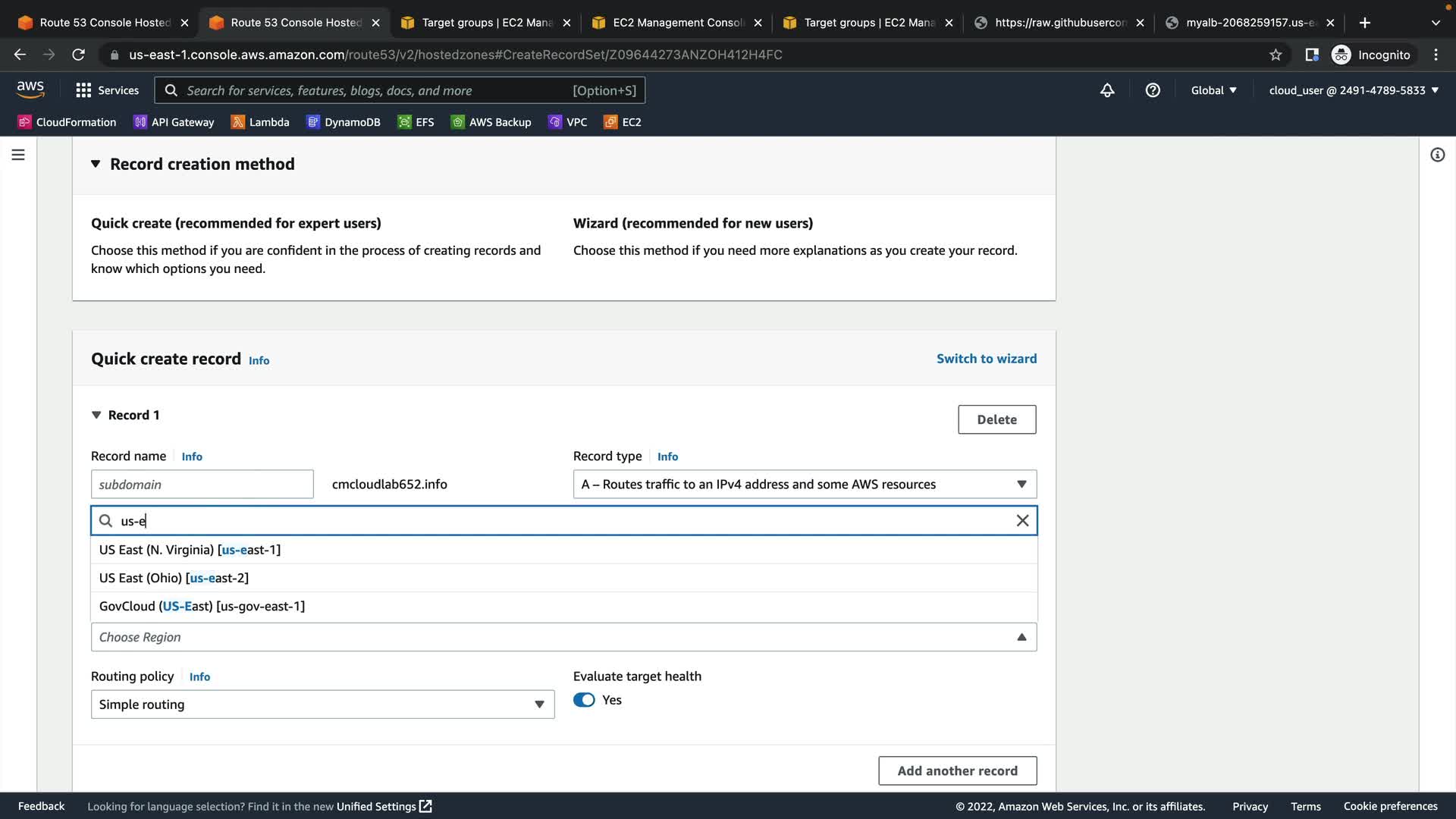Clear the region search text
1456x819 pixels.
pyautogui.click(x=1022, y=520)
